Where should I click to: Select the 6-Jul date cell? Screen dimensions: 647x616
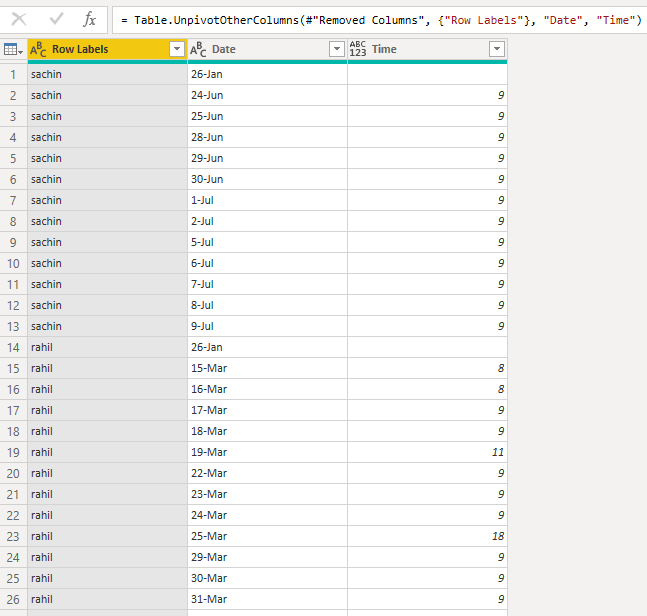[267, 264]
